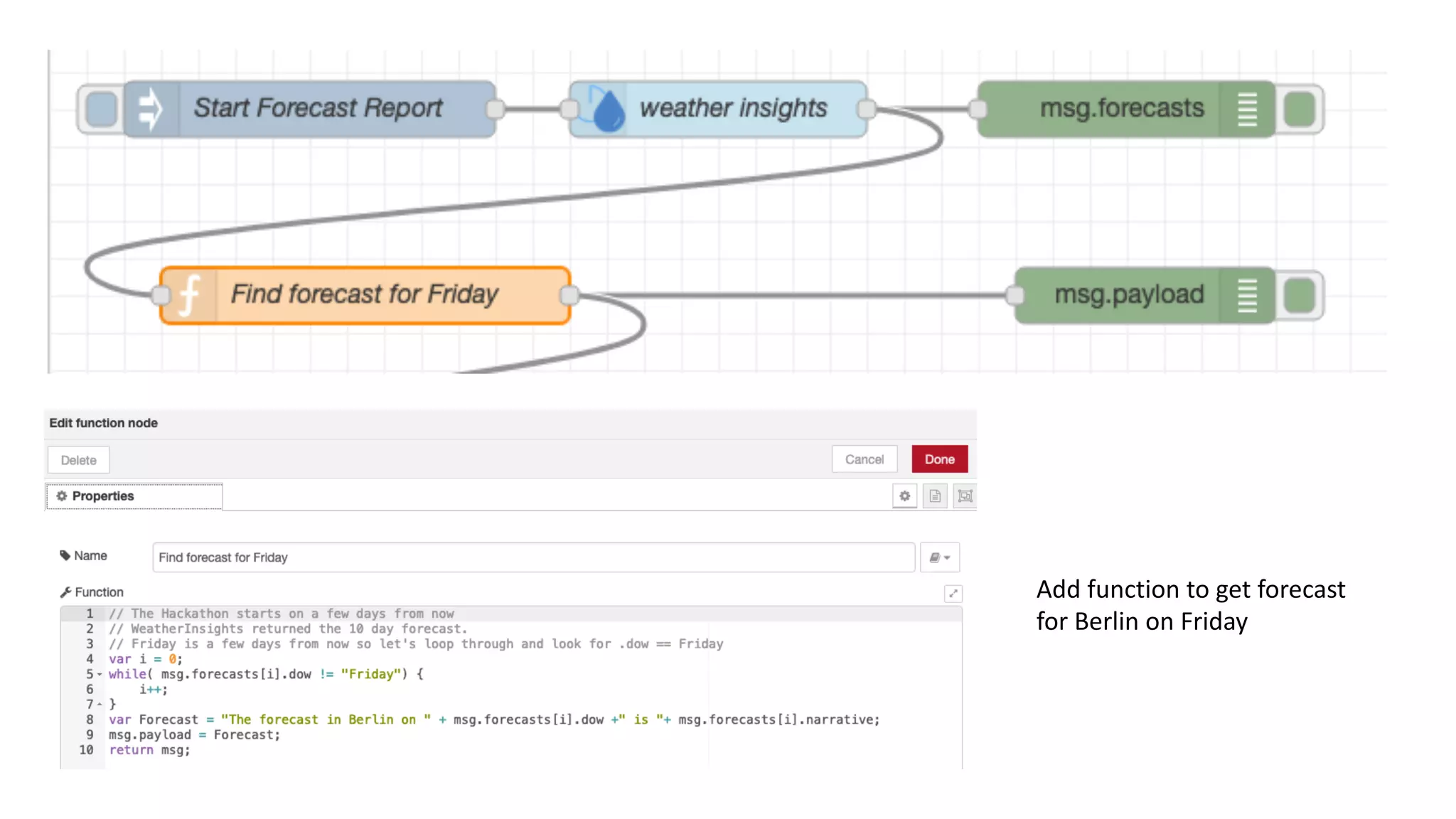1456x819 pixels.
Task: Click msg.forecasts debug list icon
Action: [x=1247, y=109]
